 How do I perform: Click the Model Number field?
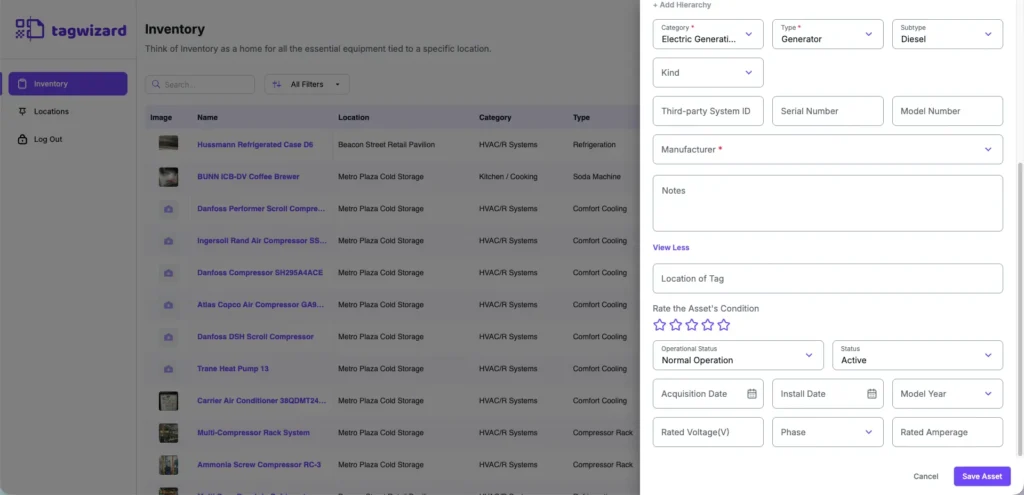pos(948,111)
